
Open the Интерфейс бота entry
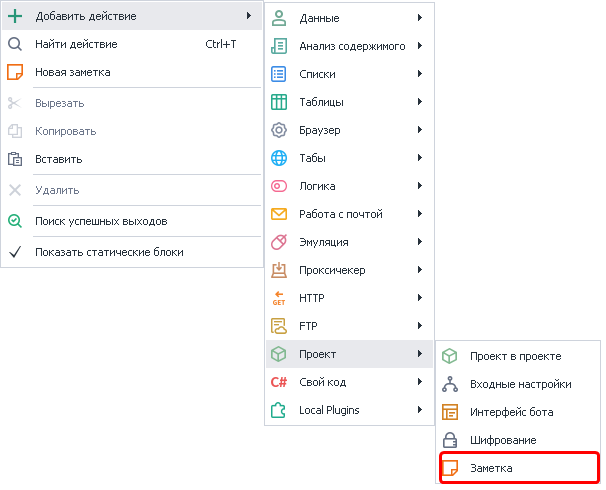(x=511, y=412)
